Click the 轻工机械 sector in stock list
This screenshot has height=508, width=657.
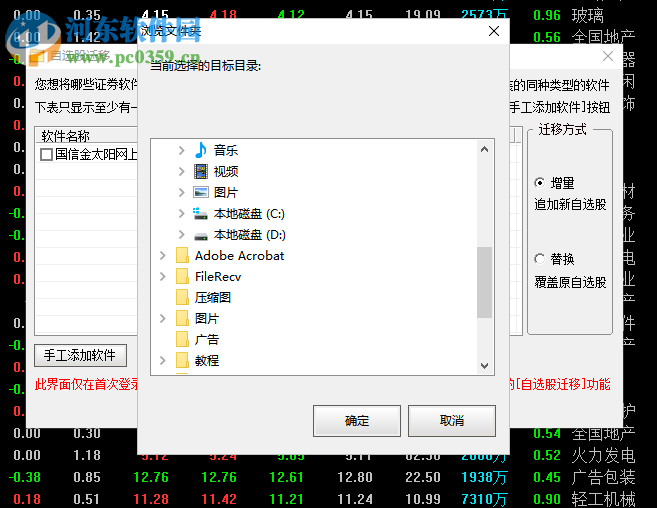tap(603, 499)
